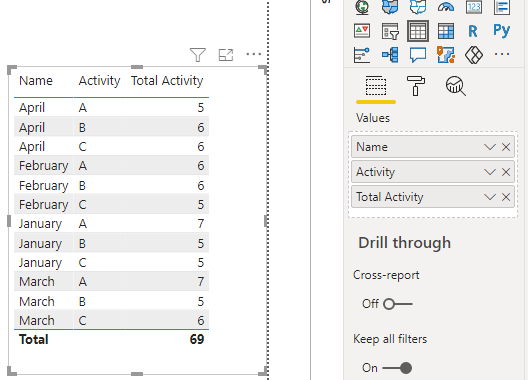
Task: Select the Power Apps visual icon
Action: click(474, 55)
